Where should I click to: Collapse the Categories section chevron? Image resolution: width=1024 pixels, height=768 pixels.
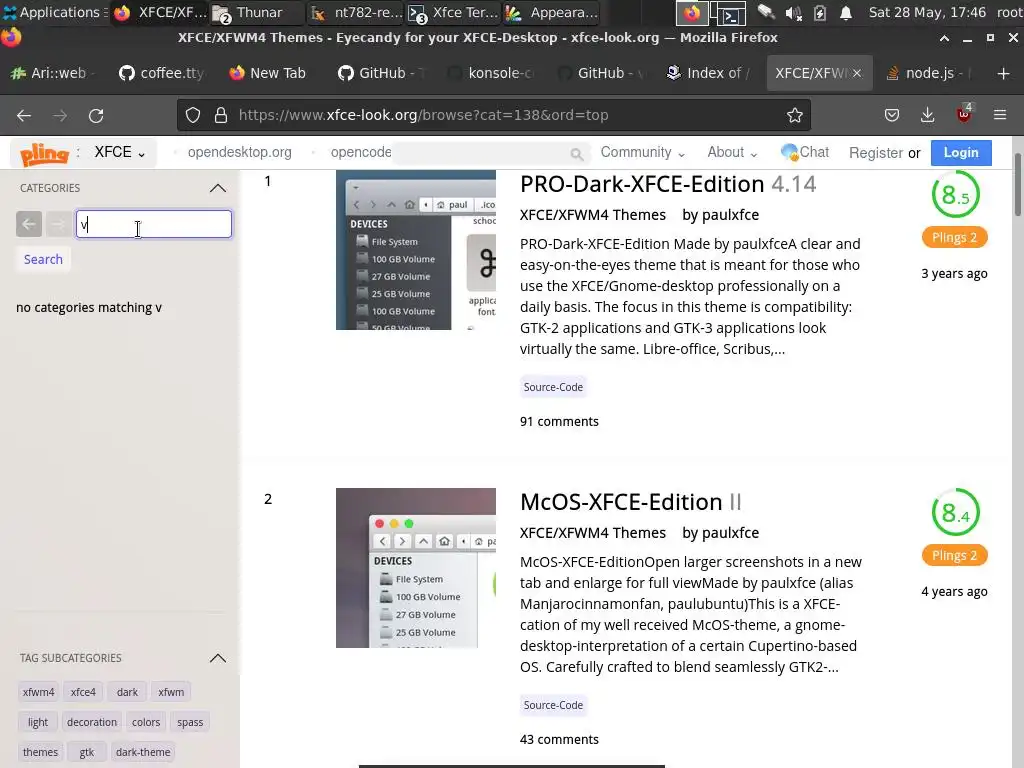217,188
